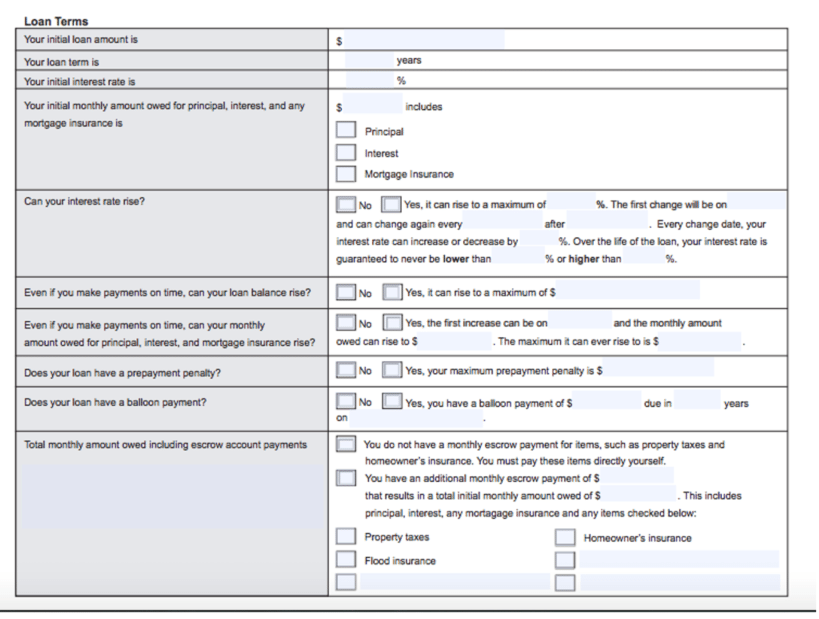
Task: Check the no monthly escrow payment option
Action: point(345,444)
